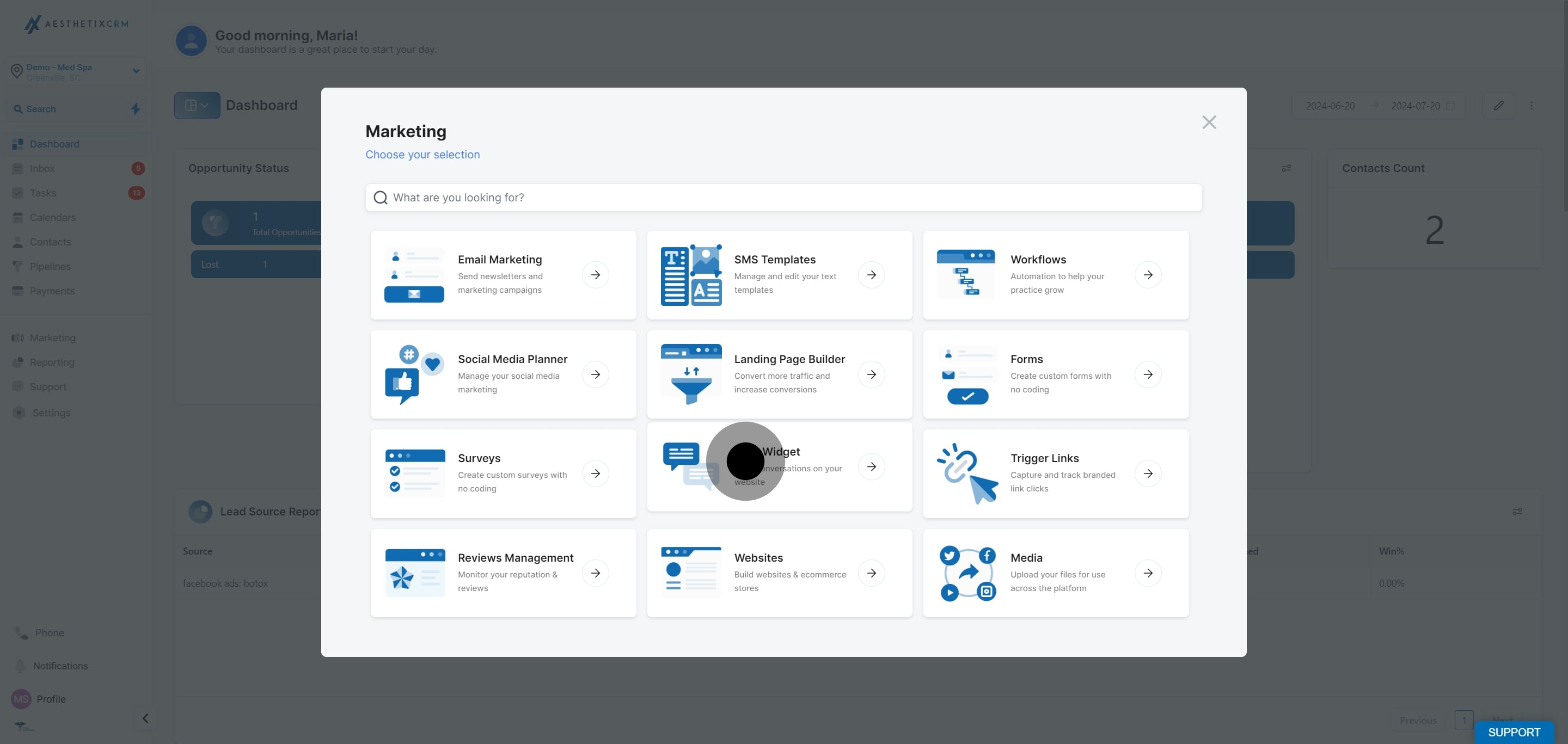Screen dimensions: 1568x744
Task: Click the Landing Page Builder funnel icon
Action: [691, 374]
